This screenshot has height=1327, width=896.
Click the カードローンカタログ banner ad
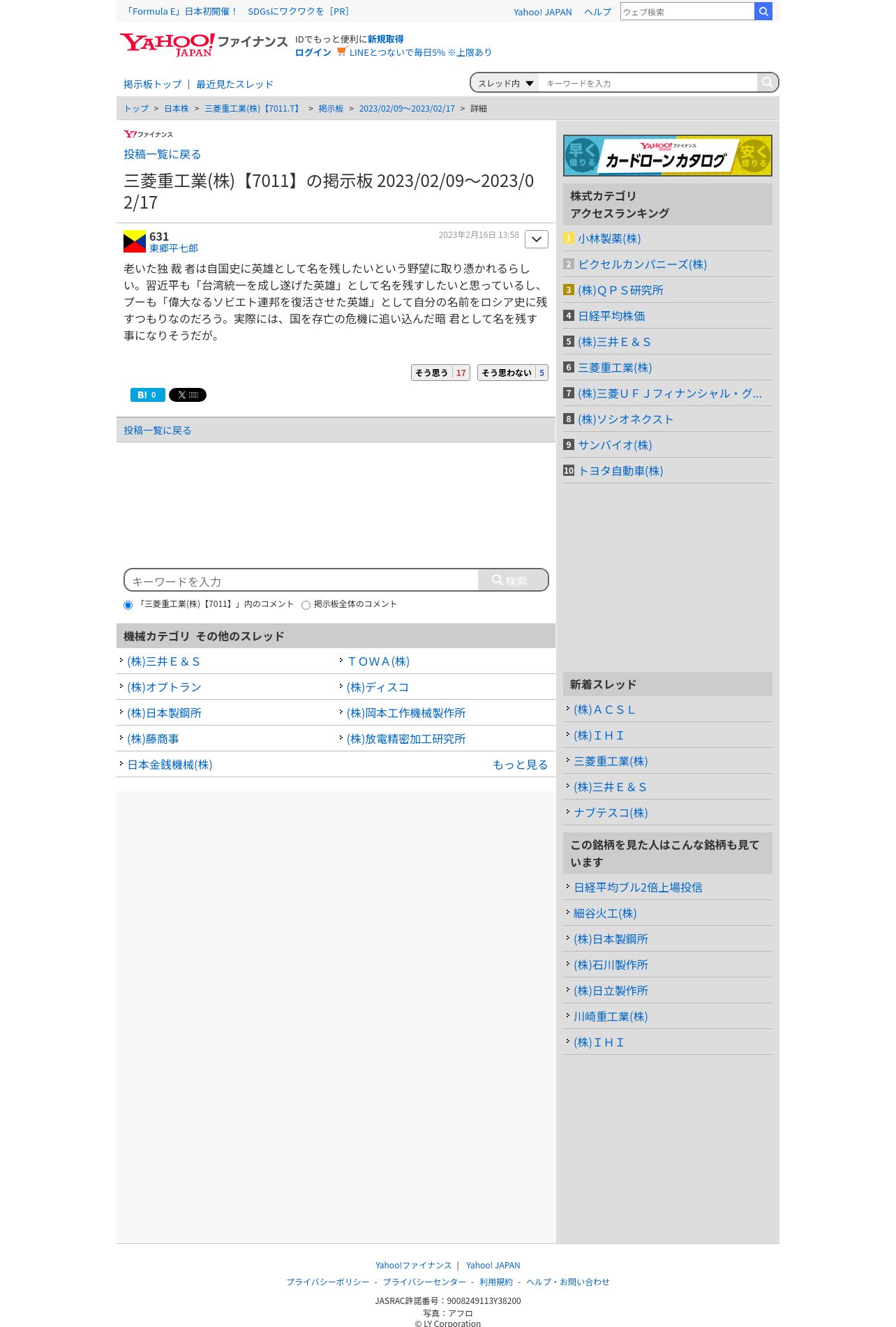(x=668, y=155)
